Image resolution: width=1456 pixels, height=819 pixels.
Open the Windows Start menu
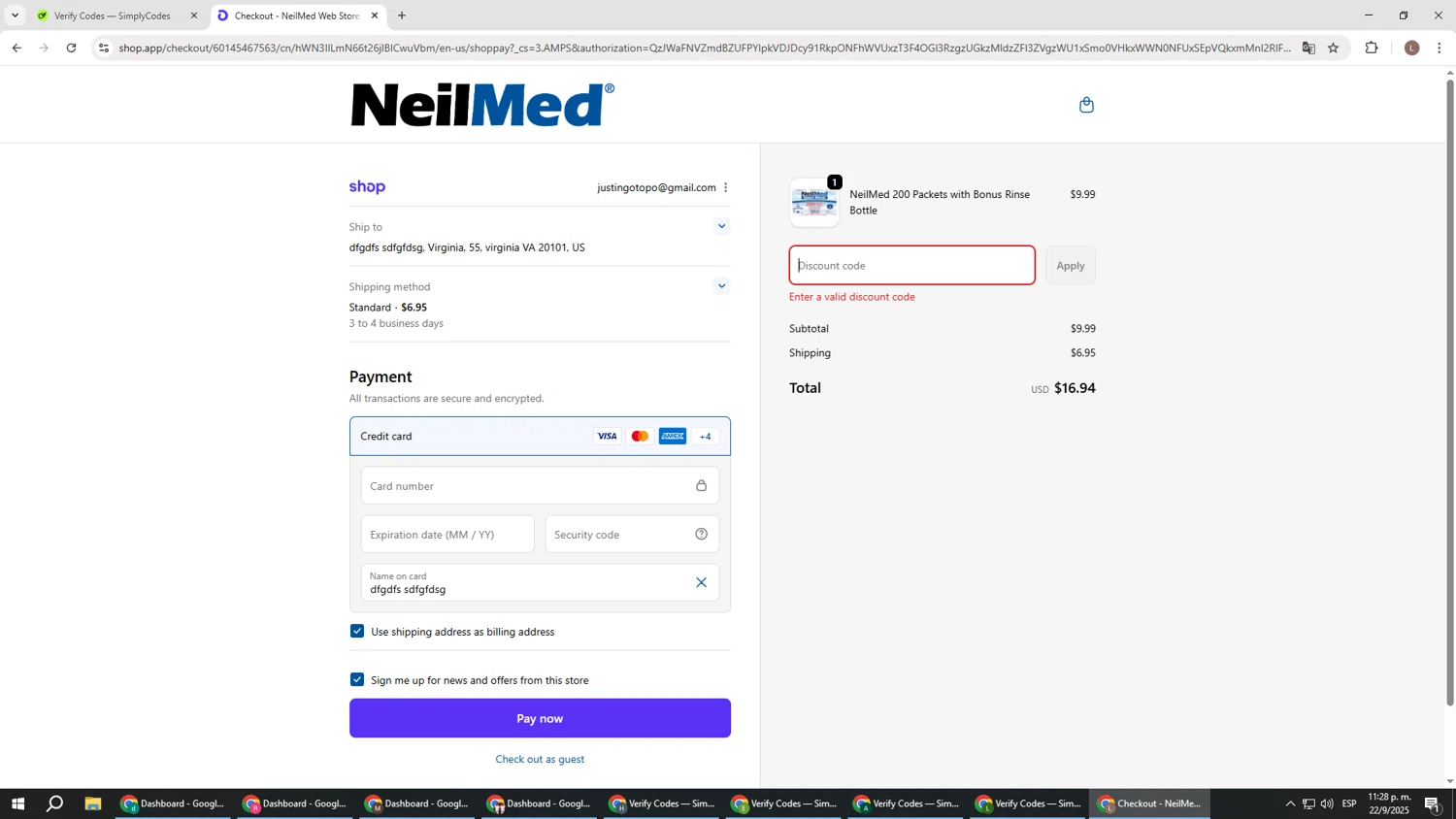pyautogui.click(x=17, y=803)
